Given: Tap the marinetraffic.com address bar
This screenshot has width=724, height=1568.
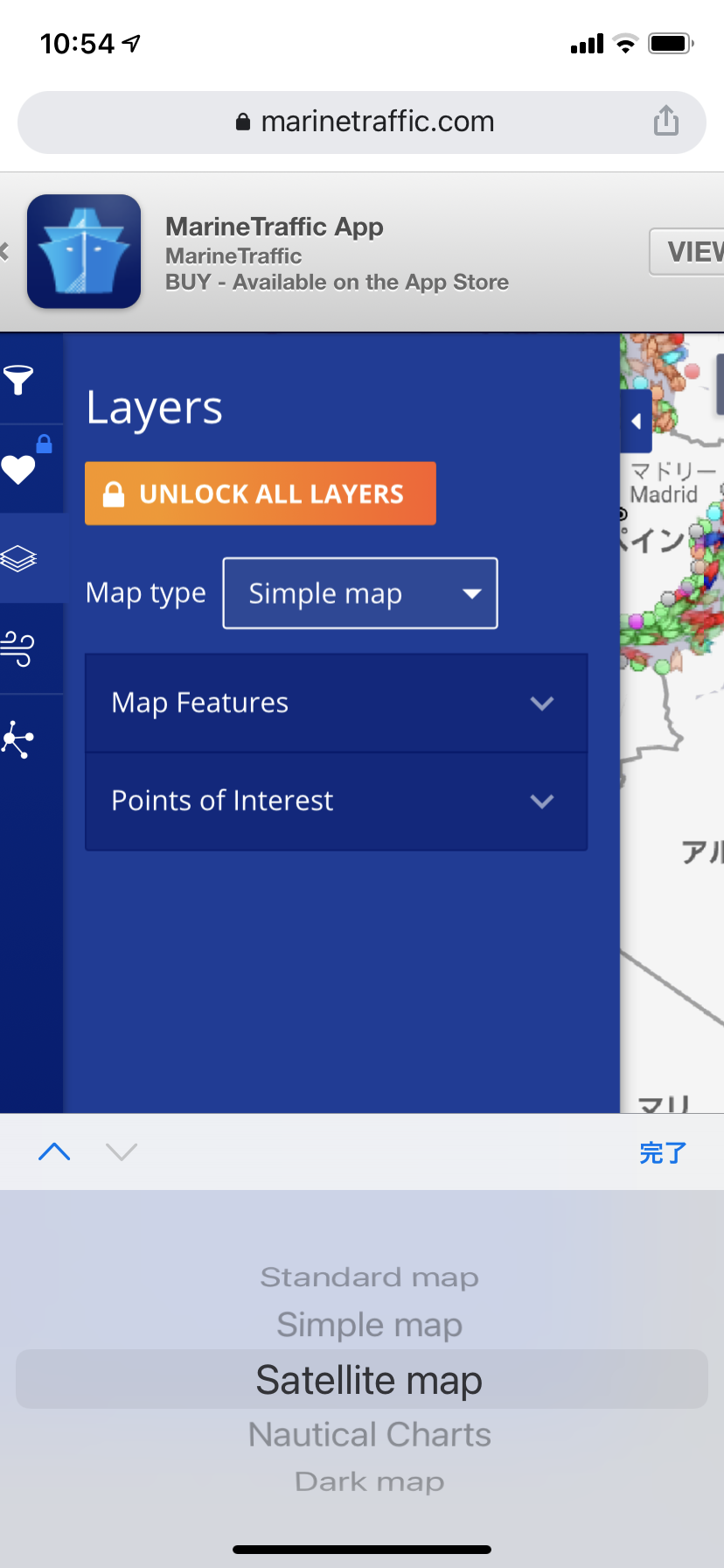Looking at the screenshot, I should pyautogui.click(x=362, y=122).
